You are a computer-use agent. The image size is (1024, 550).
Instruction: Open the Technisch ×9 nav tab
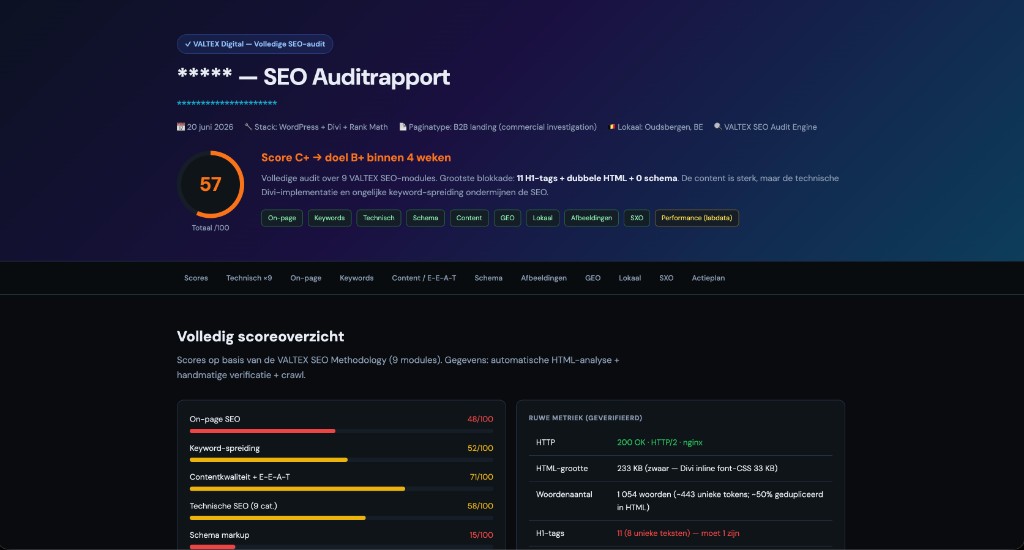pyautogui.click(x=249, y=278)
